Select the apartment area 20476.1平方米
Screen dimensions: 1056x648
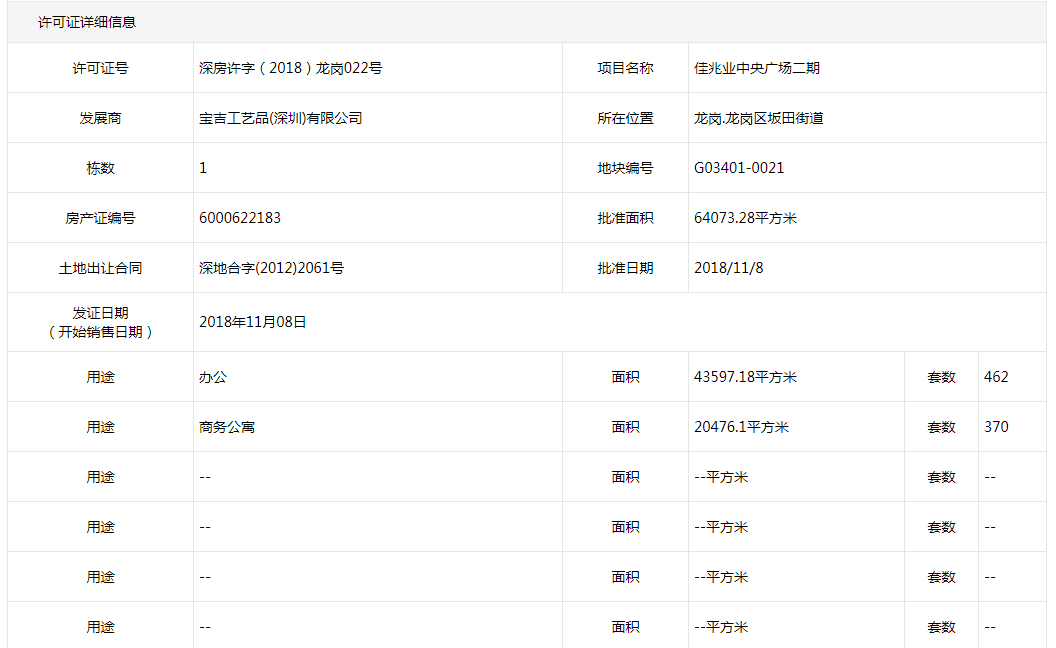(x=741, y=427)
